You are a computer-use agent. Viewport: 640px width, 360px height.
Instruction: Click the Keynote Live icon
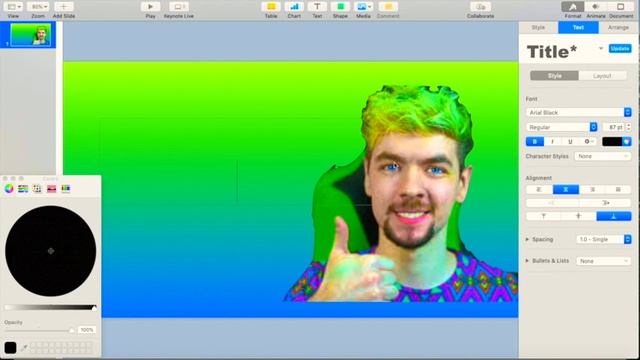pos(178,7)
